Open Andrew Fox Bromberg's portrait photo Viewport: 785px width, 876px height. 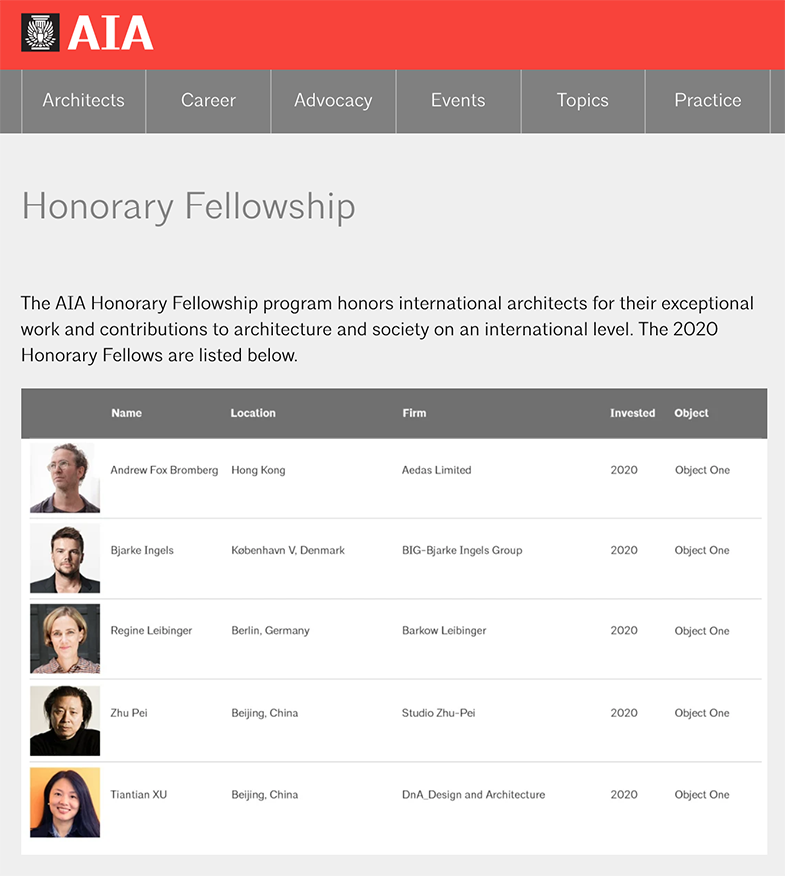point(65,478)
